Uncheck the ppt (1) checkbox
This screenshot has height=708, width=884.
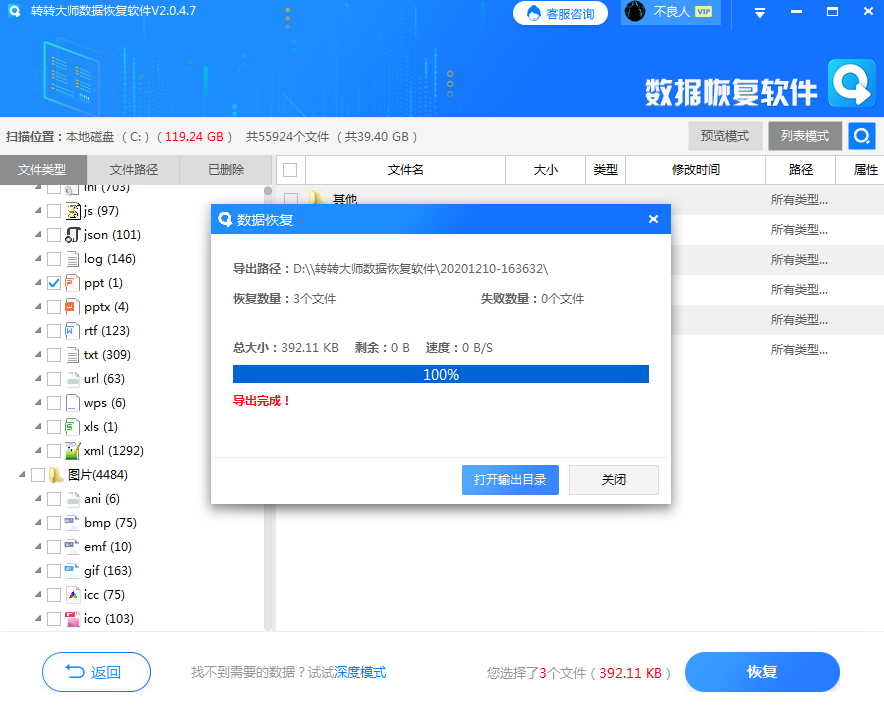click(x=55, y=282)
